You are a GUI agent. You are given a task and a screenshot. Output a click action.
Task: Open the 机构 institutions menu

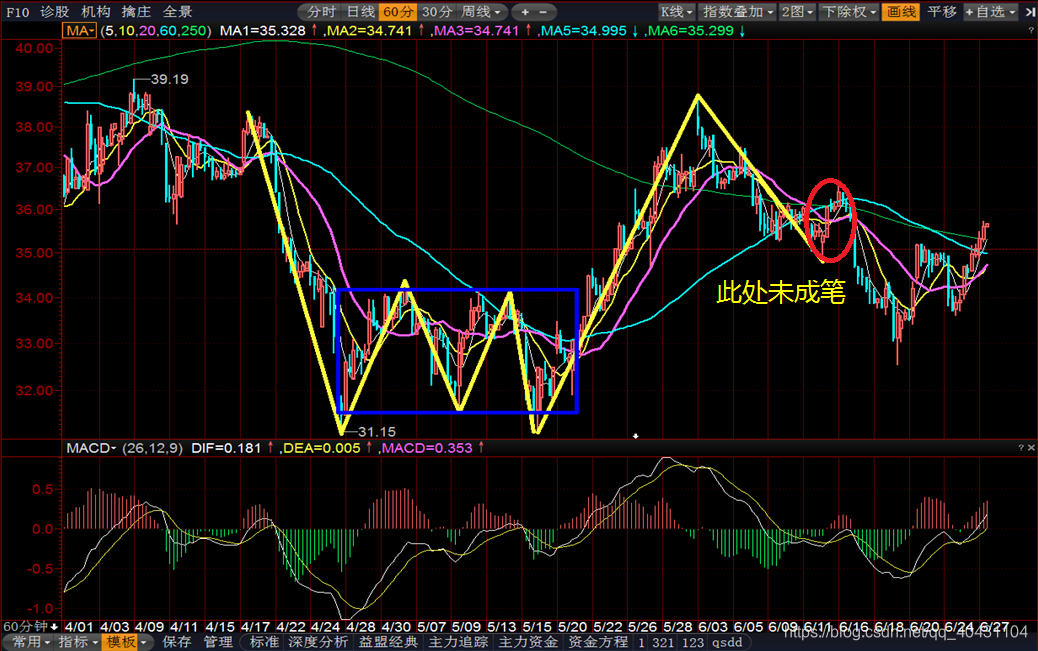[95, 12]
